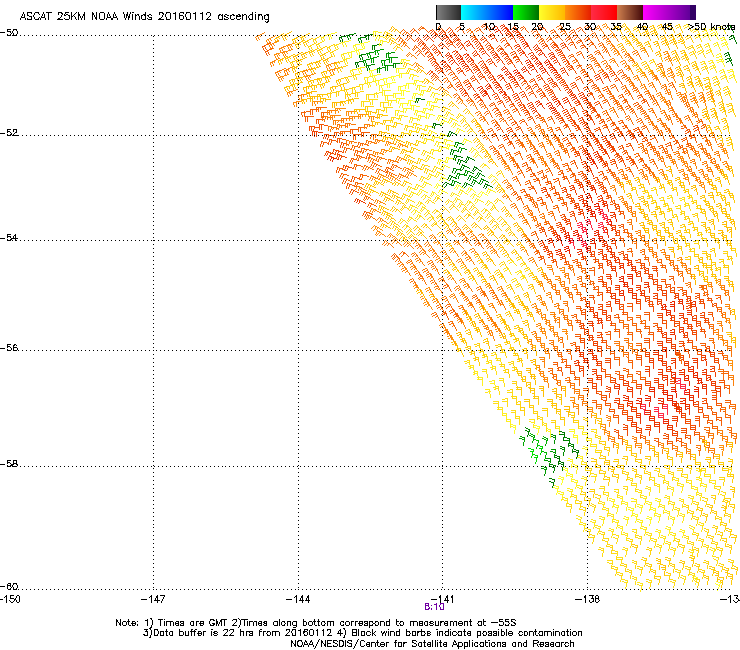
Task: Pick the yellow 20-25 knots color band
Action: point(552,12)
